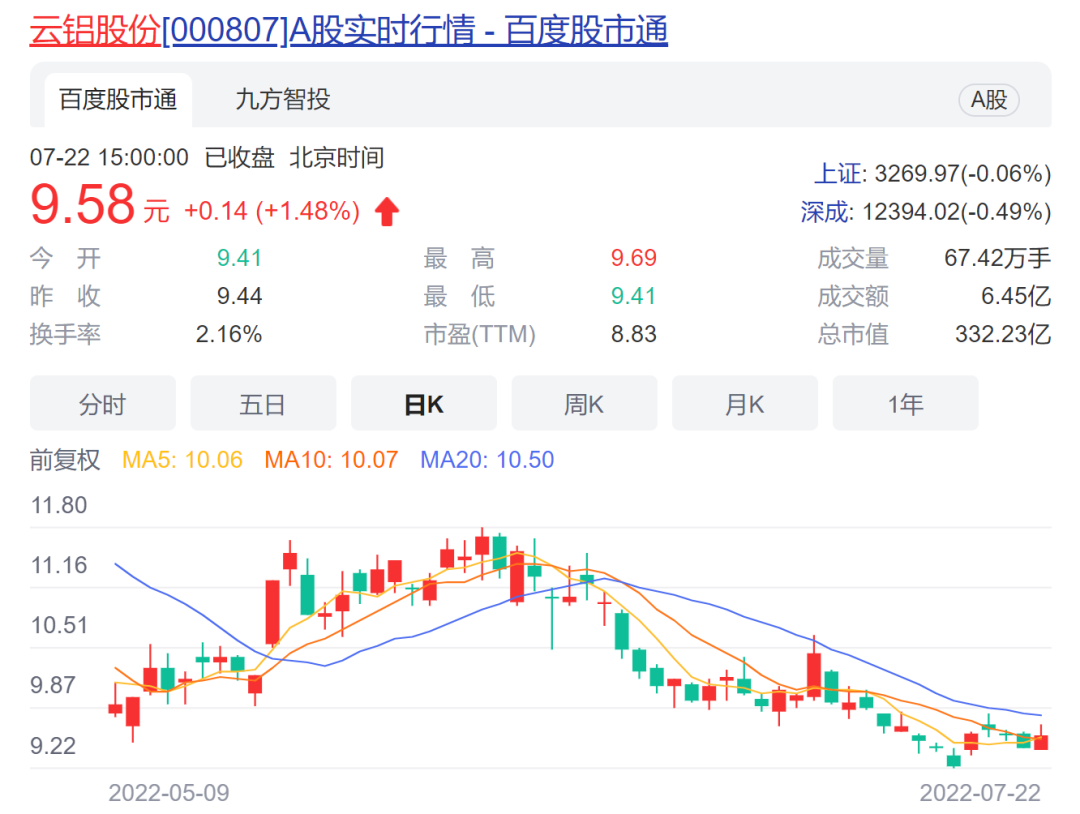This screenshot has height=814, width=1080.
Task: Open the 云铝股份 Baidu stock title link
Action: [348, 31]
